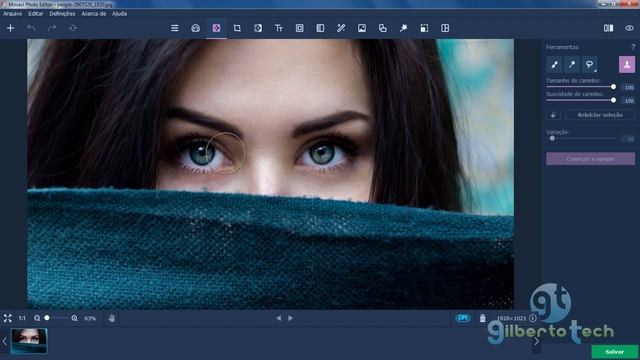
Task: Toggle before/after comparison view
Action: [x=609, y=28]
